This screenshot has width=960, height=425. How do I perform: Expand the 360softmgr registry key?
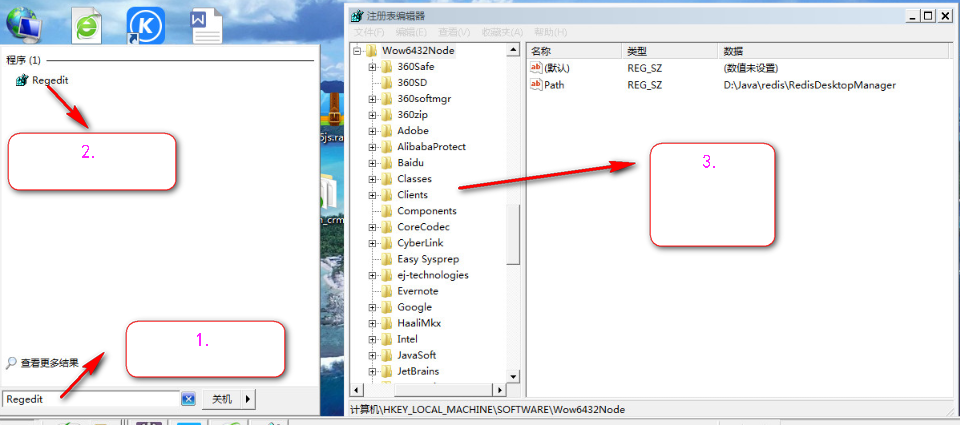372,99
